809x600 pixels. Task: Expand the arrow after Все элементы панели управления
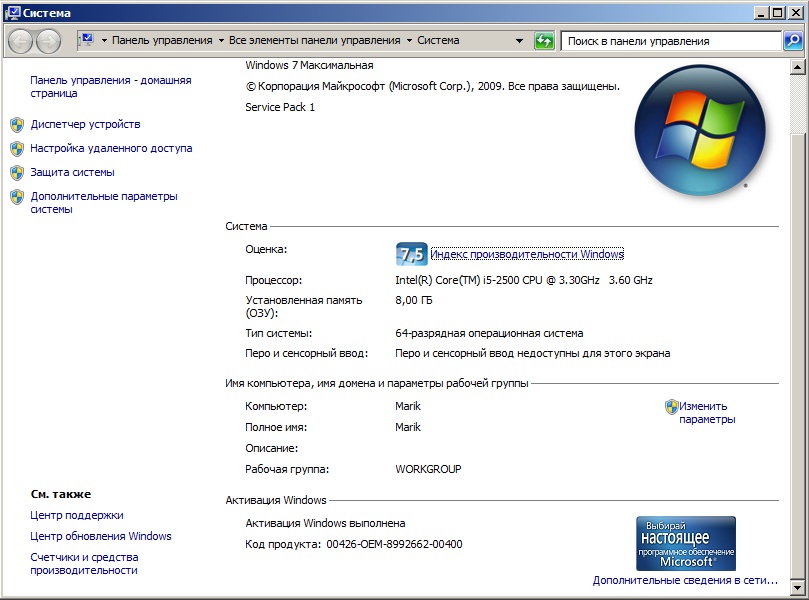pyautogui.click(x=409, y=41)
